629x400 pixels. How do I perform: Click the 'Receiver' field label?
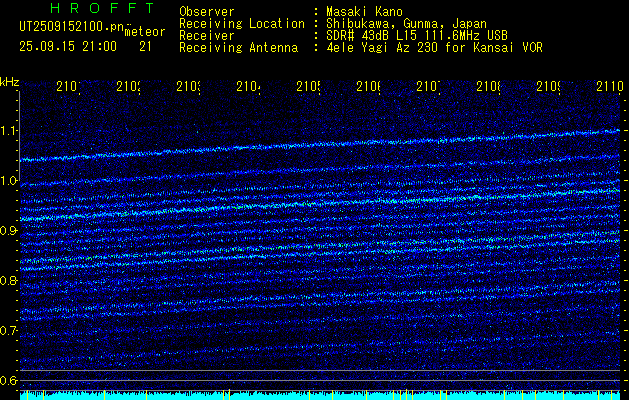coord(207,36)
